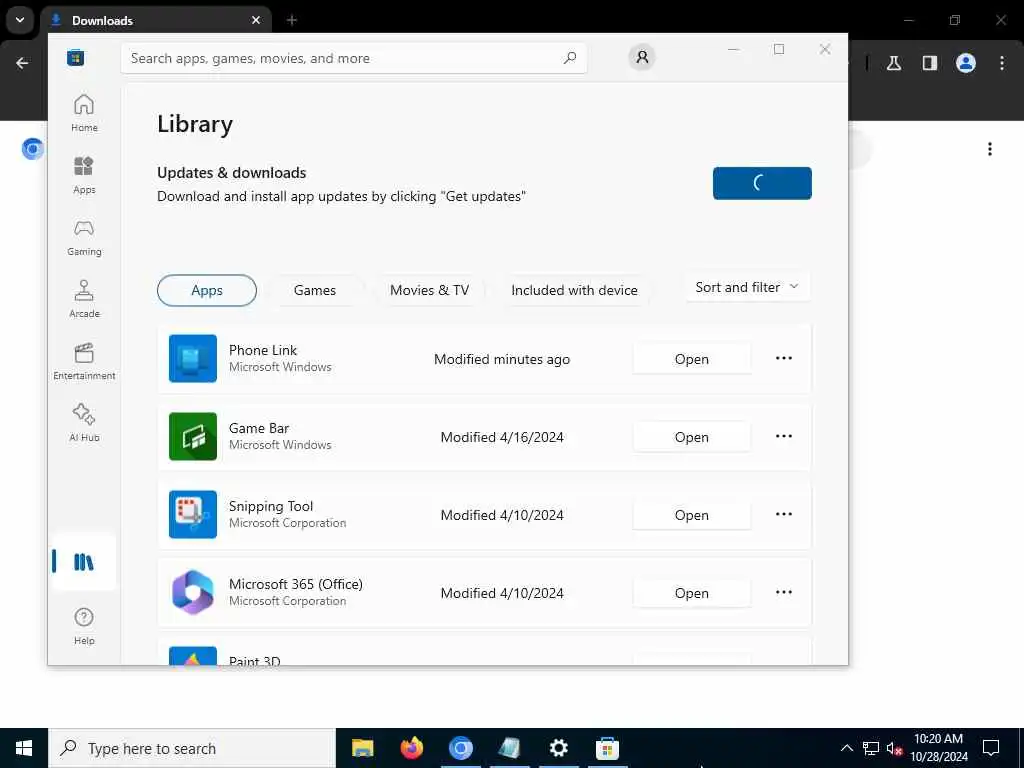Screen dimensions: 1024x768
Task: Open Chrome tab search dropdown arrow
Action: [20, 20]
